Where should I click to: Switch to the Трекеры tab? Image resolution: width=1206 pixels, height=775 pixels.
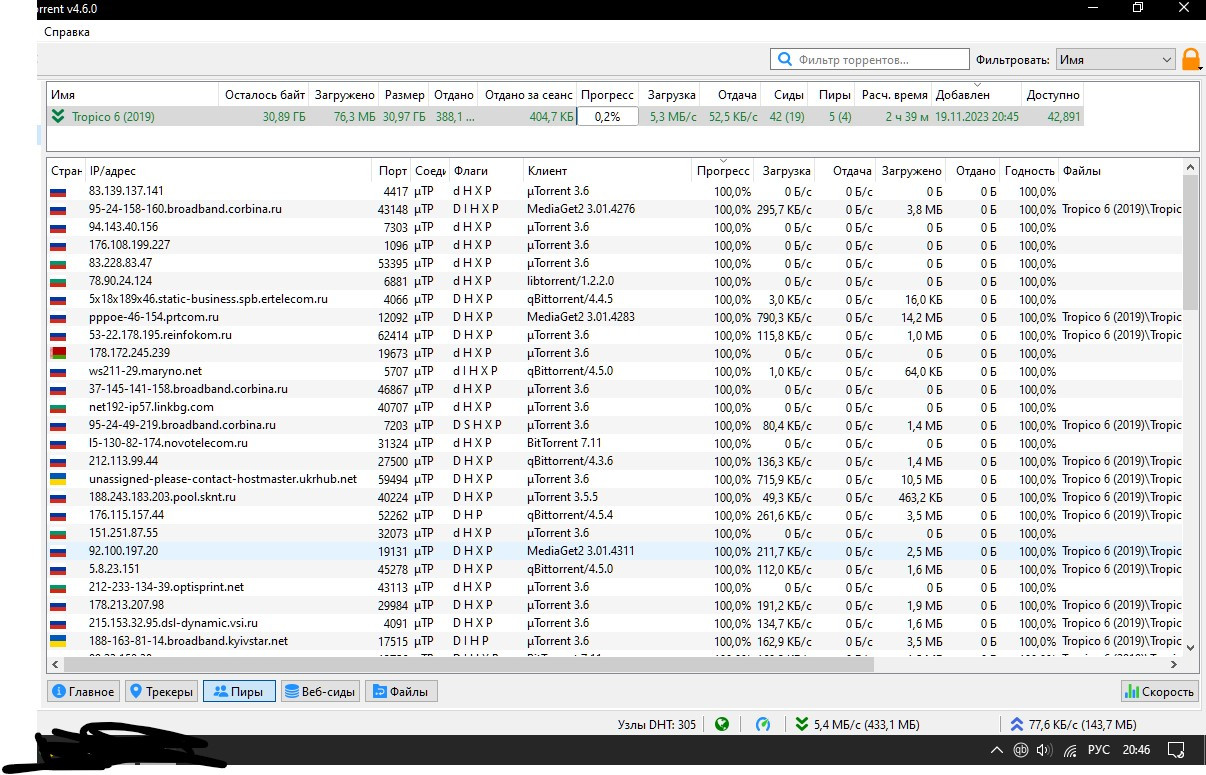pos(161,691)
